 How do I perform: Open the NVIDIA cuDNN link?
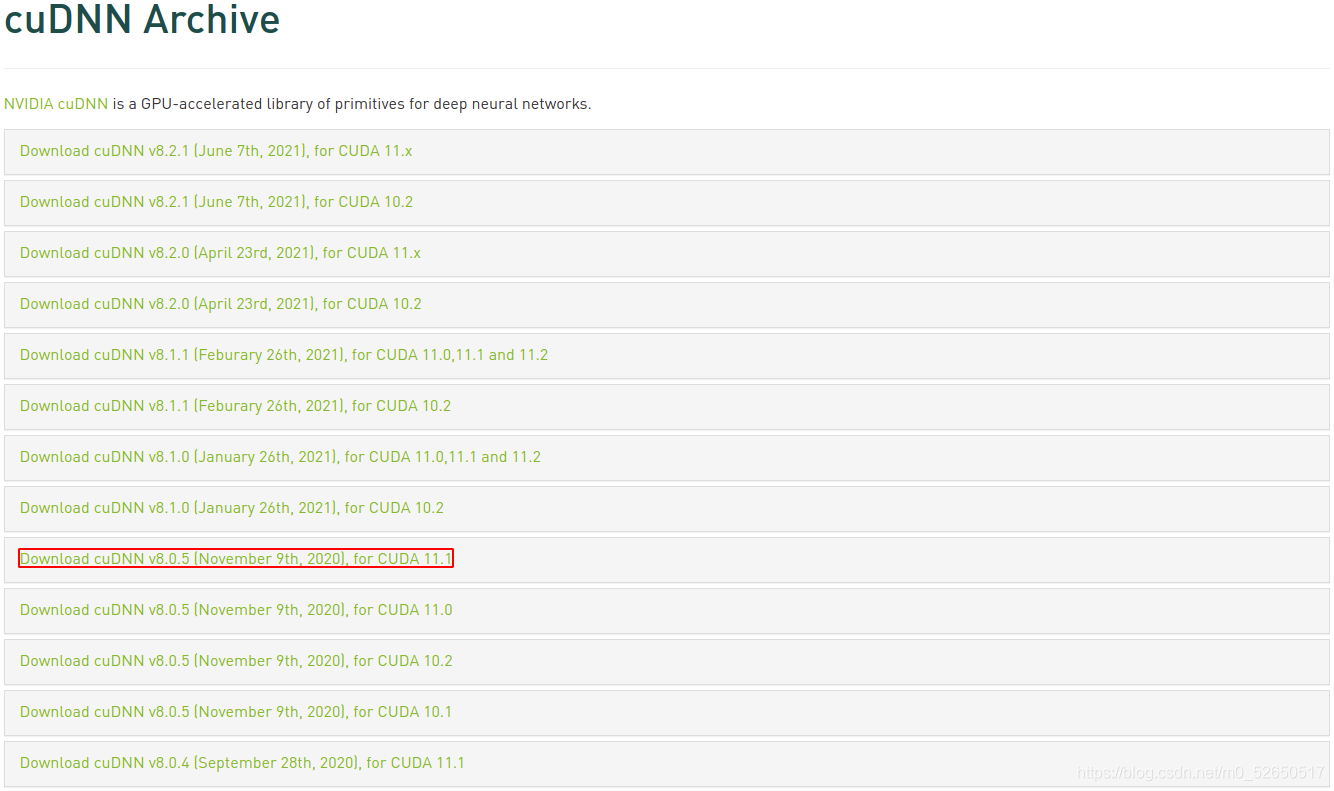(56, 104)
